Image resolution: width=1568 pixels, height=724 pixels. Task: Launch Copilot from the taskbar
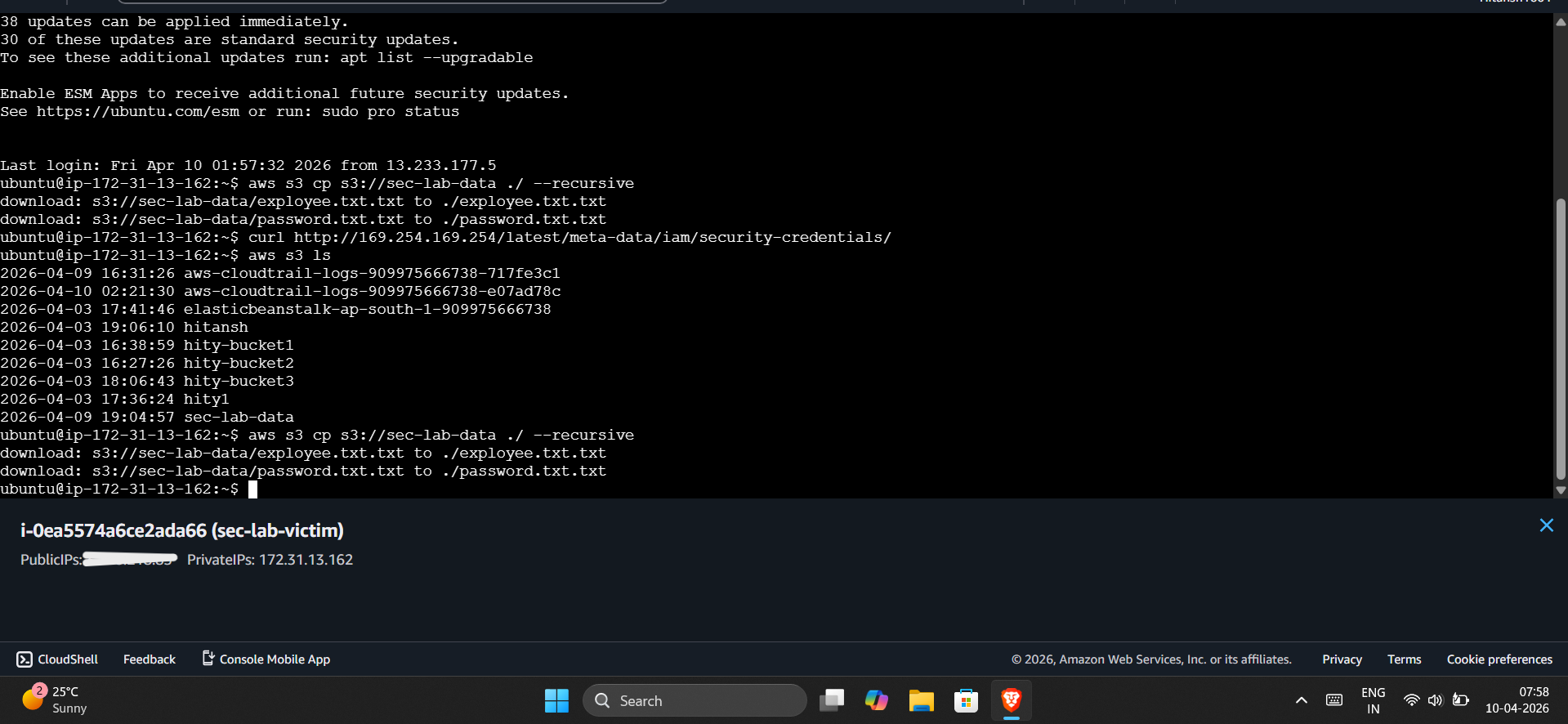[877, 700]
